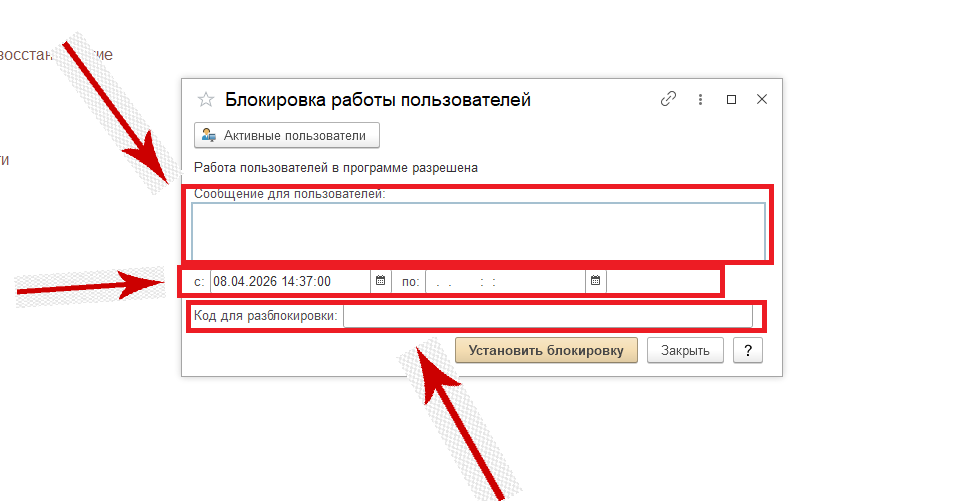Open the three-dot more options menu

click(701, 99)
